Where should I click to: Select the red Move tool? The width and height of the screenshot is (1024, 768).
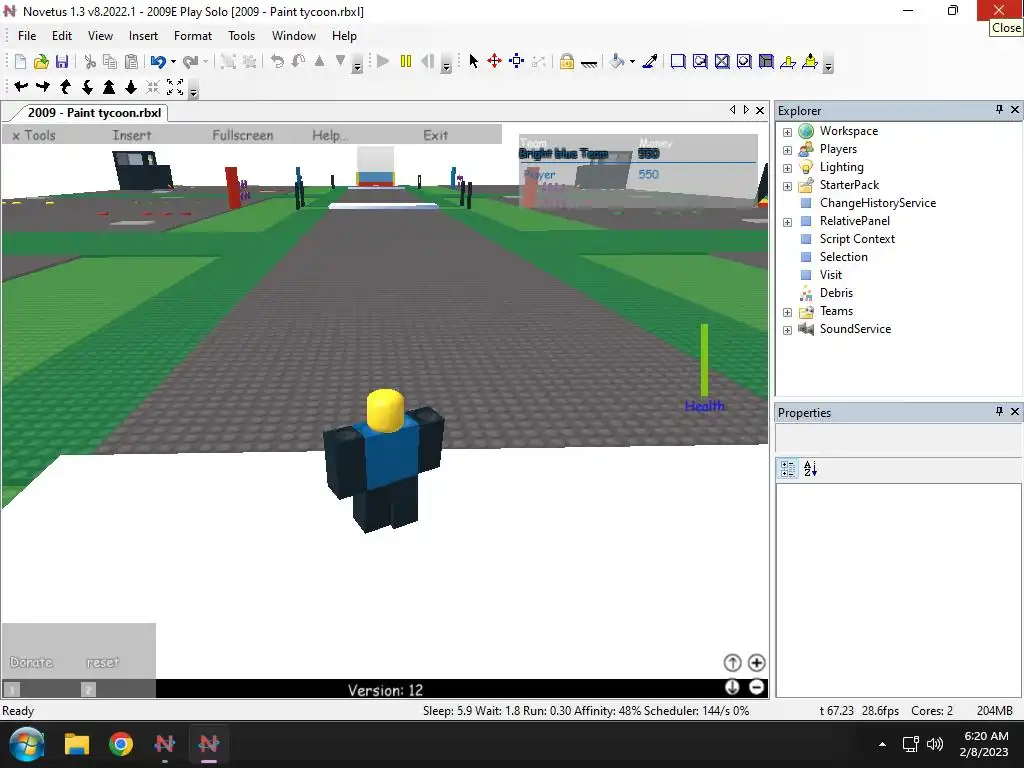[494, 61]
